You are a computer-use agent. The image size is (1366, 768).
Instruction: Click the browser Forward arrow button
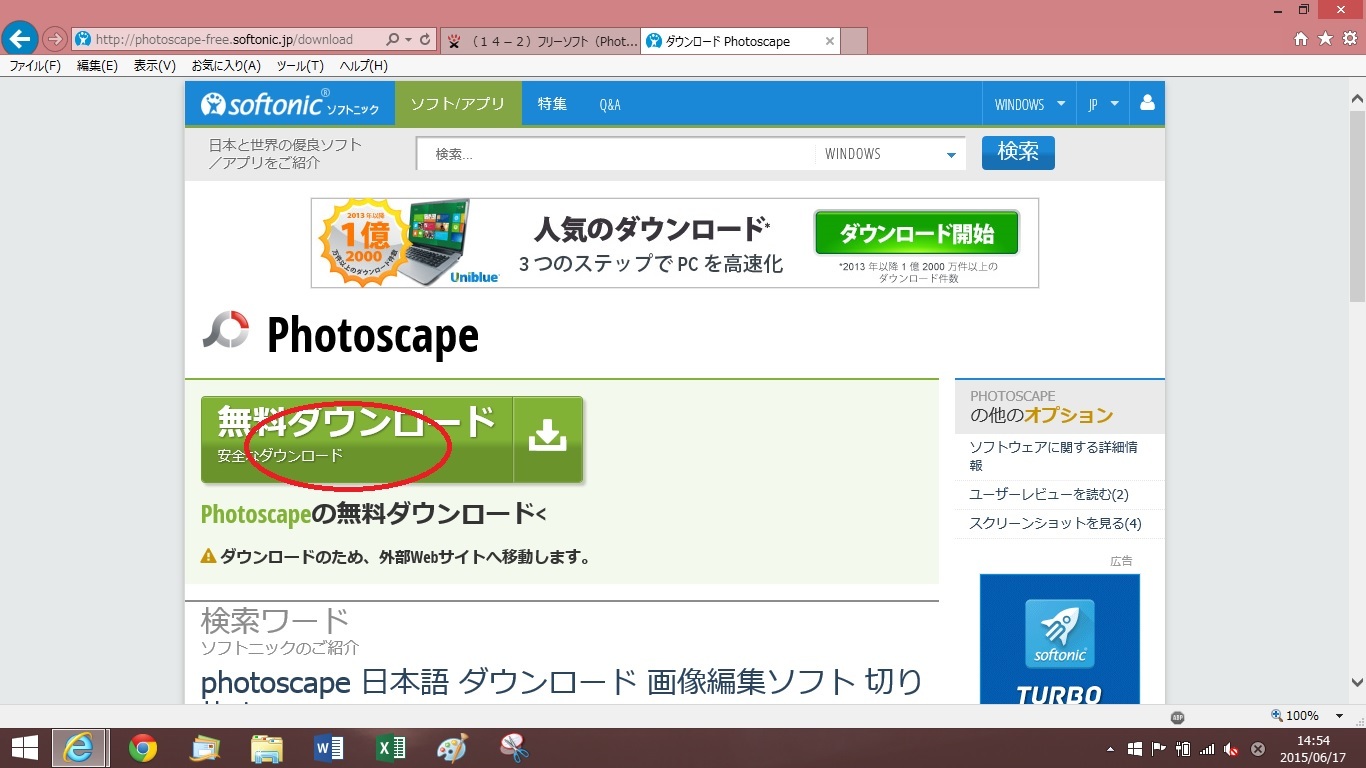point(54,39)
